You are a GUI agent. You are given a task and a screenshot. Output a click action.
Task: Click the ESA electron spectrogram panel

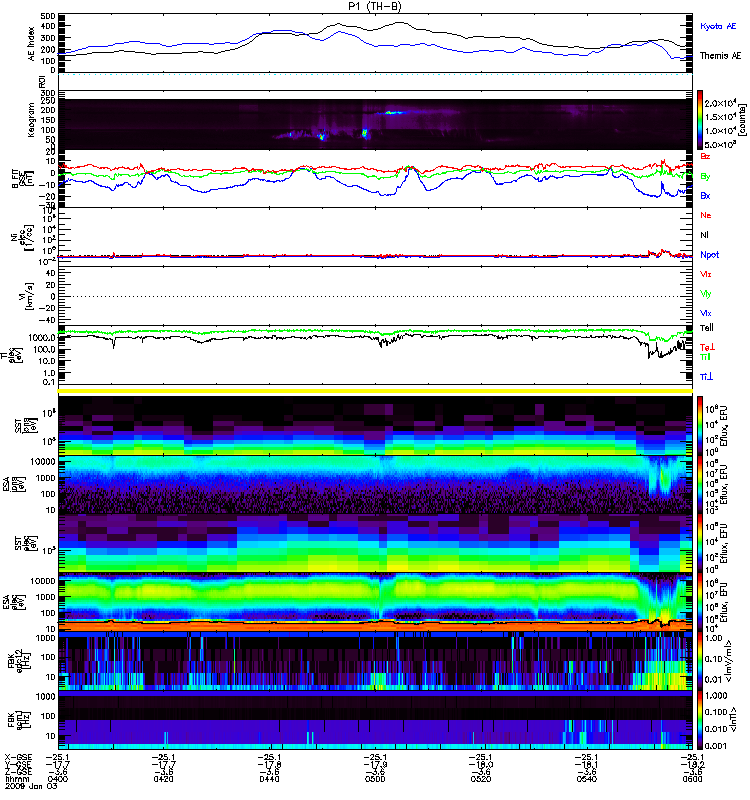coord(375,602)
